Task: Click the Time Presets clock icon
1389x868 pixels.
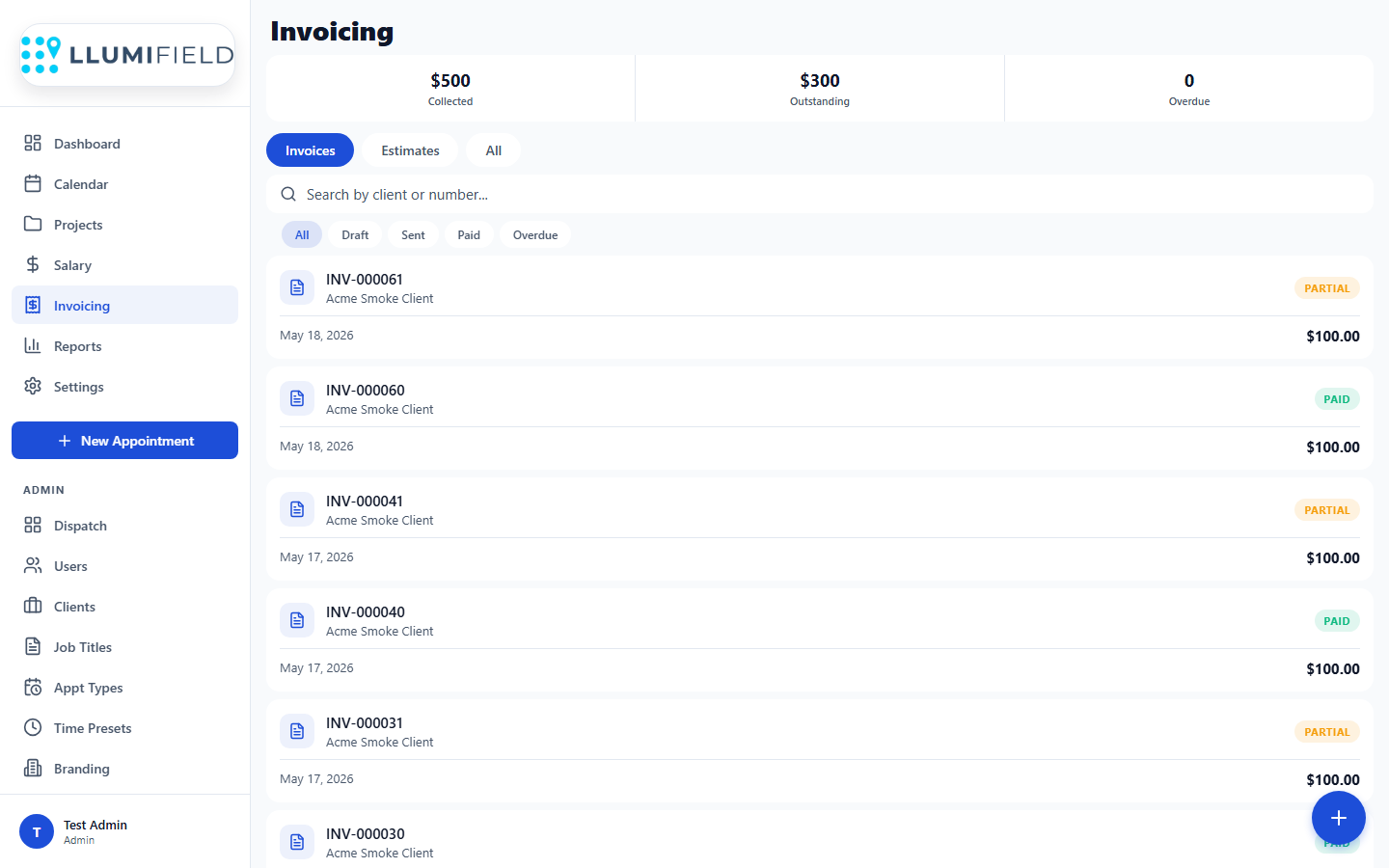Action: point(33,727)
